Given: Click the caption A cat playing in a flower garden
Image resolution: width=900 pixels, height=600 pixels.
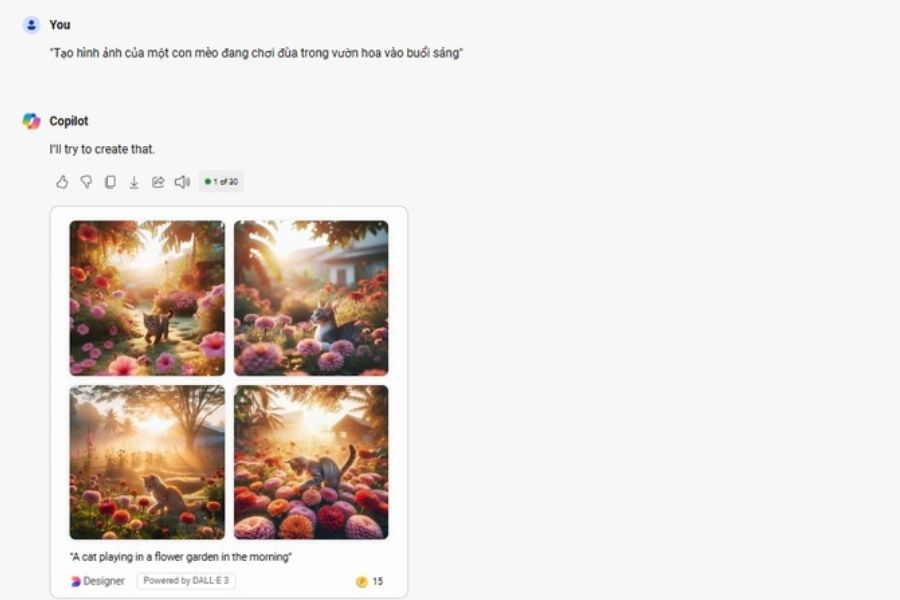Looking at the screenshot, I should 181,557.
